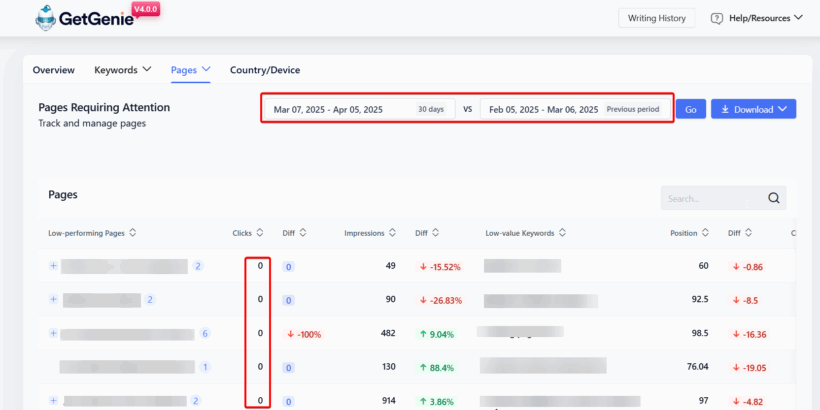Open the Country/Device tab

pos(265,70)
